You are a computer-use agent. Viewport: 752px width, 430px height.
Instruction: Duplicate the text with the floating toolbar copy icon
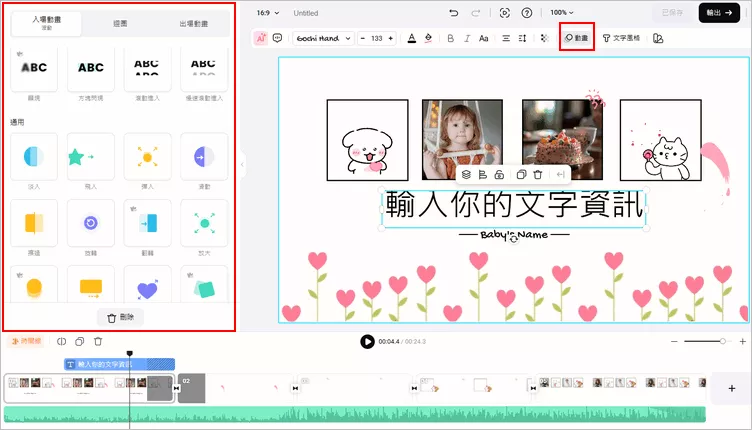pos(521,174)
